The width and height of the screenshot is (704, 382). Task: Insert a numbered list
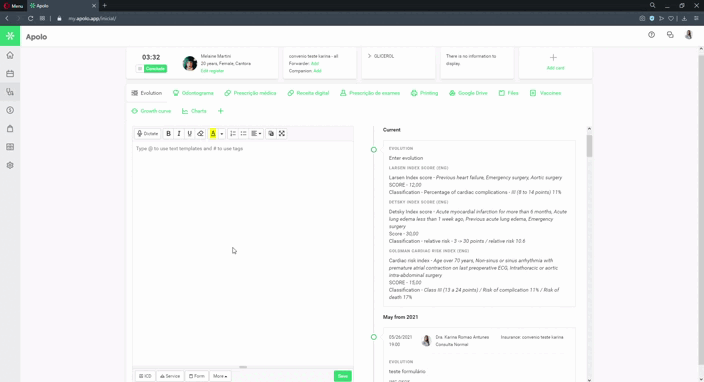pos(233,133)
